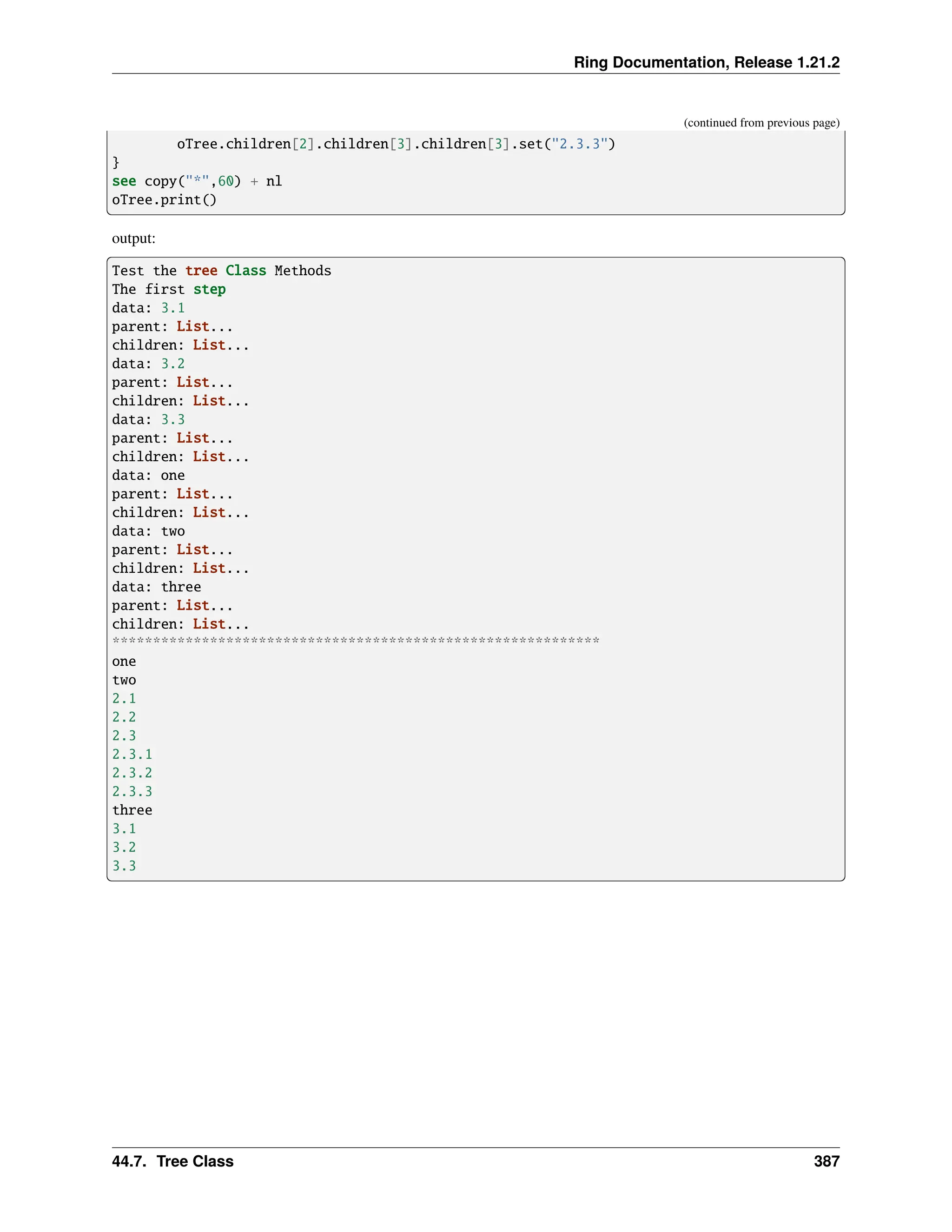The height and width of the screenshot is (1232, 952).
Task: Click the row of asterisks separator
Action: pos(355,641)
